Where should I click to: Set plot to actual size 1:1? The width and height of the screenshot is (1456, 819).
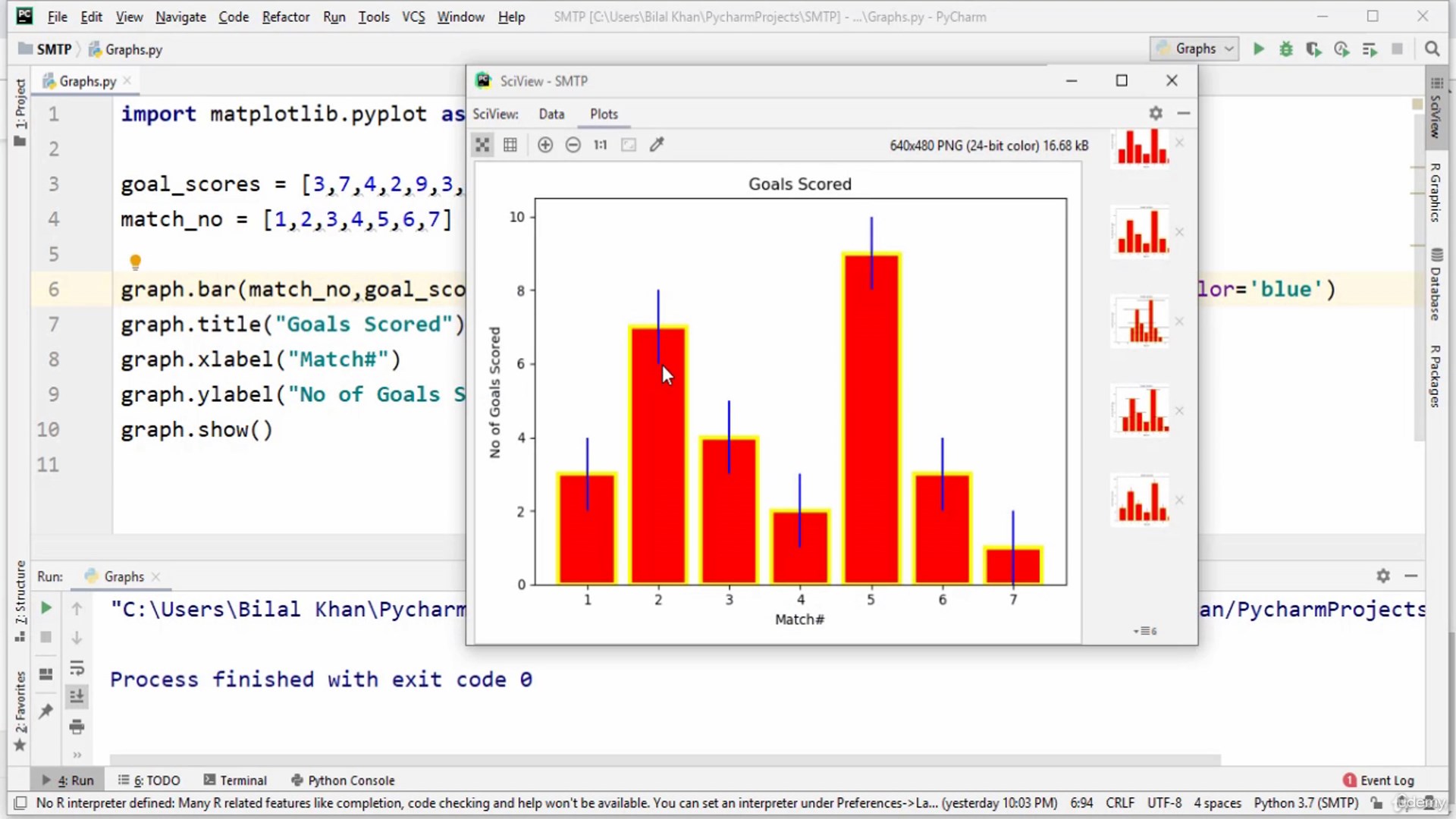[601, 145]
